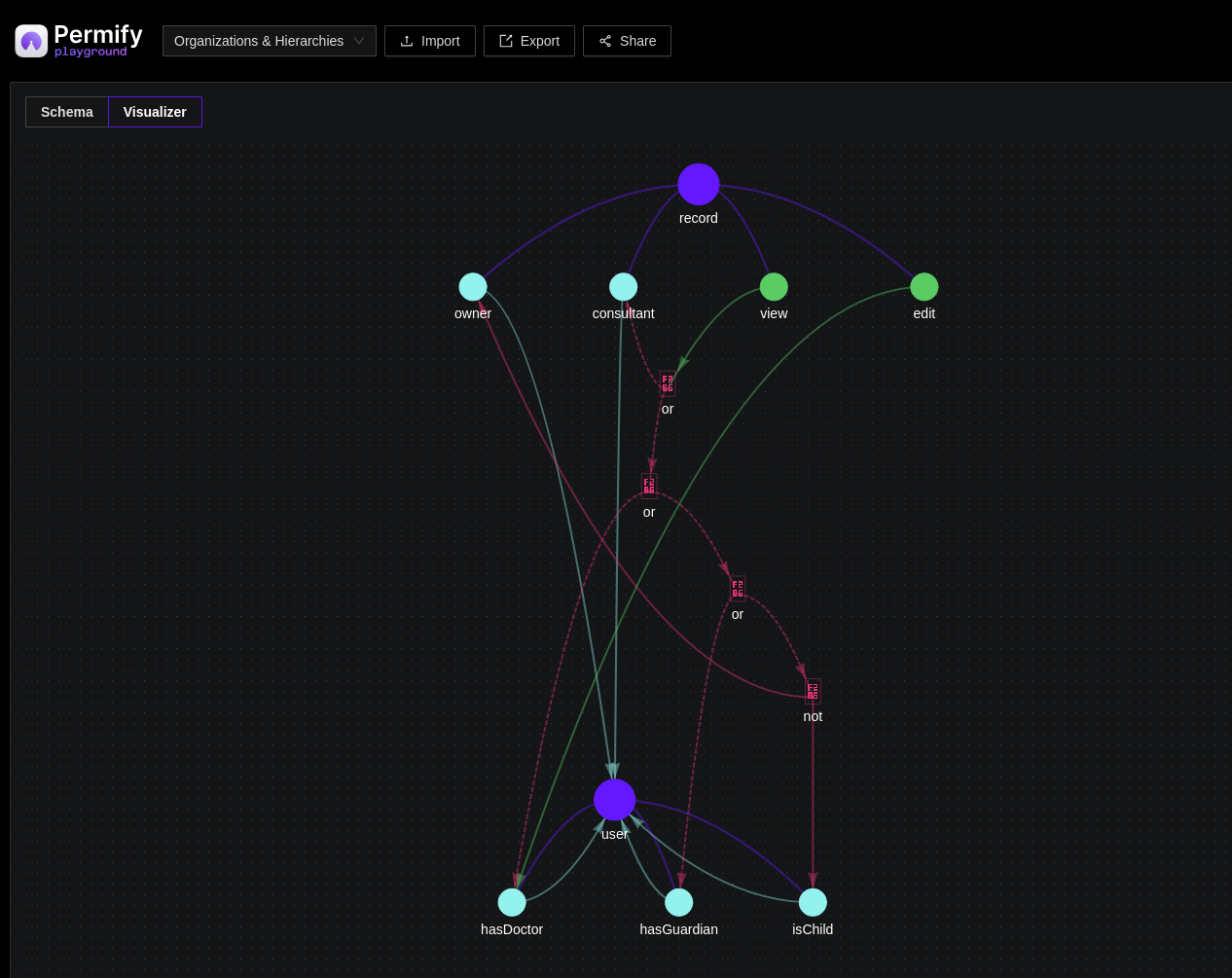Click the owner relation node

pyautogui.click(x=473, y=286)
